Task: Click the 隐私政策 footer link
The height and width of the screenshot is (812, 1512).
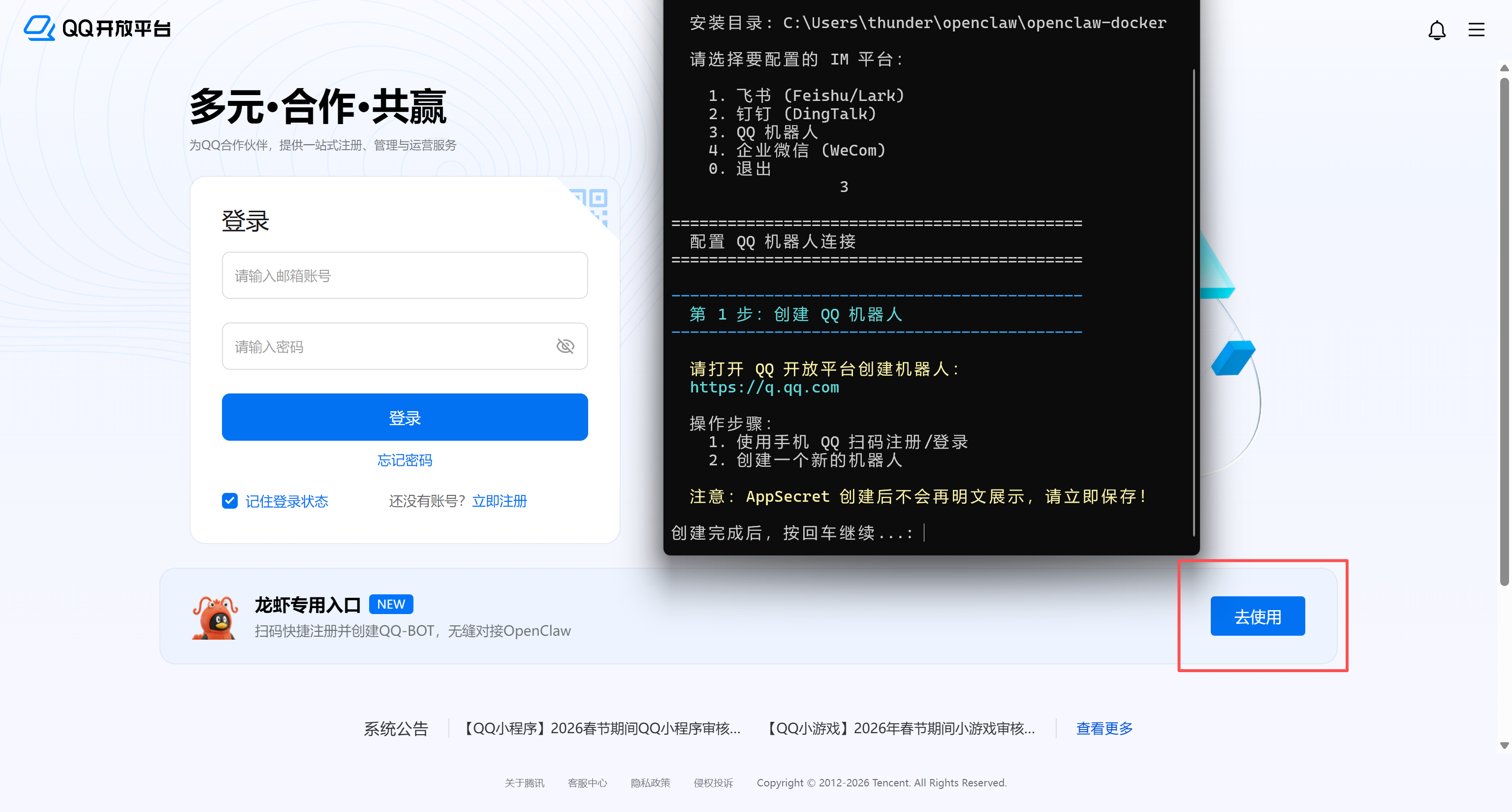Action: 650,782
